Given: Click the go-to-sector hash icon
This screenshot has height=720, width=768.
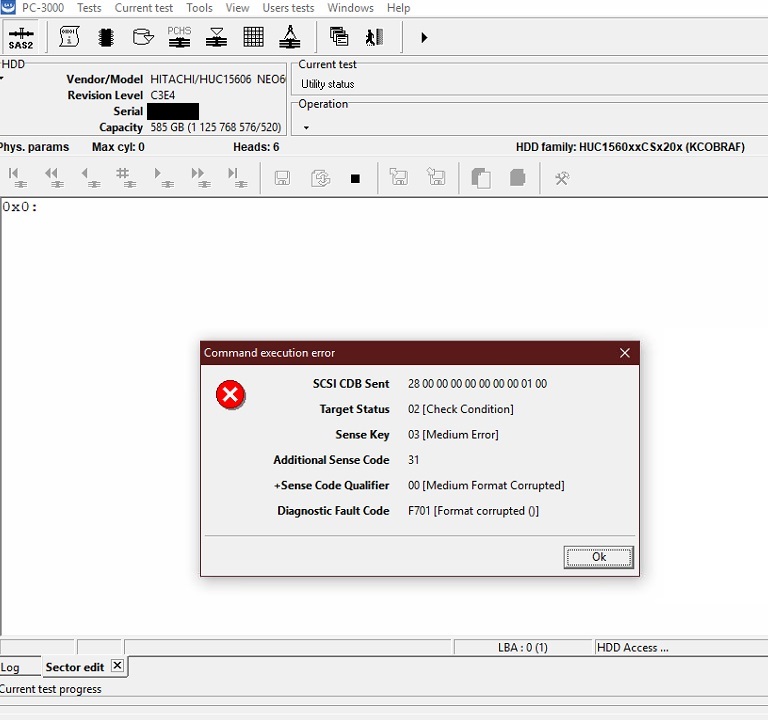Looking at the screenshot, I should 123,178.
